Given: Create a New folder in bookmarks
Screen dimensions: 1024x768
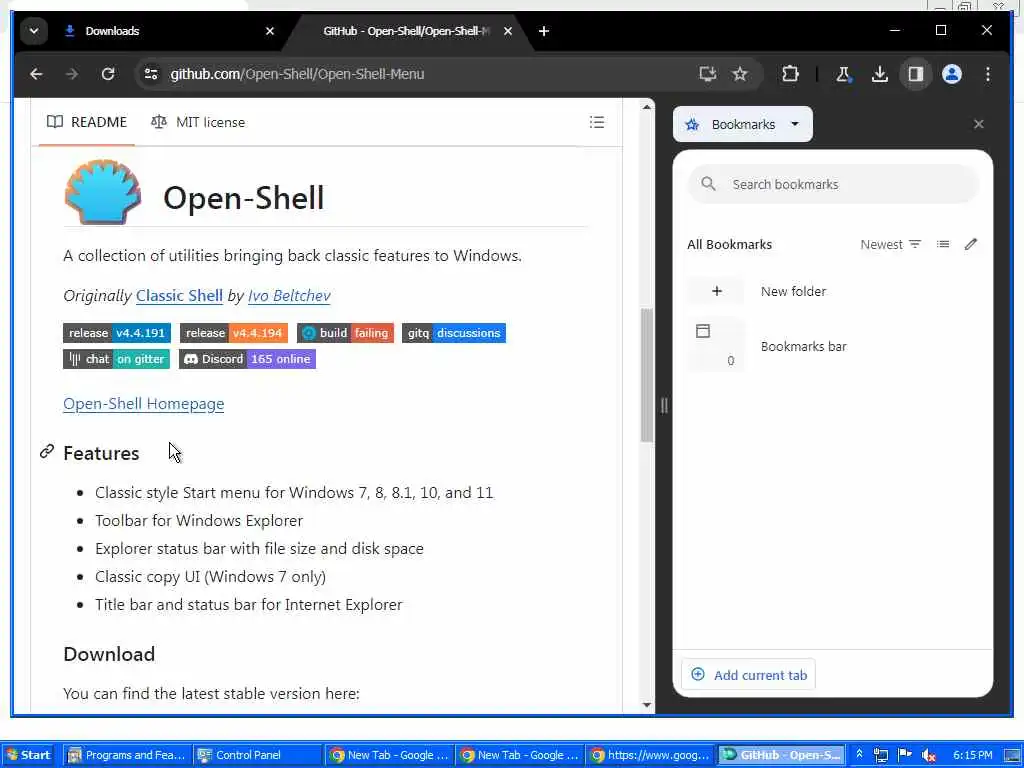Looking at the screenshot, I should [833, 291].
